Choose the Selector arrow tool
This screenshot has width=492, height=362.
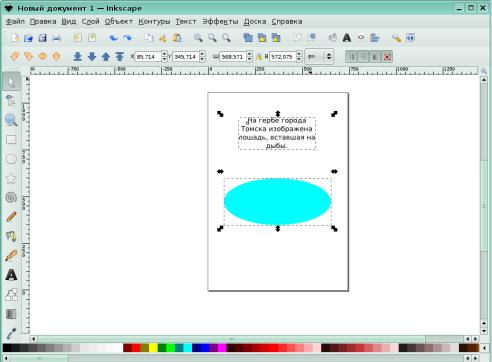(11, 81)
